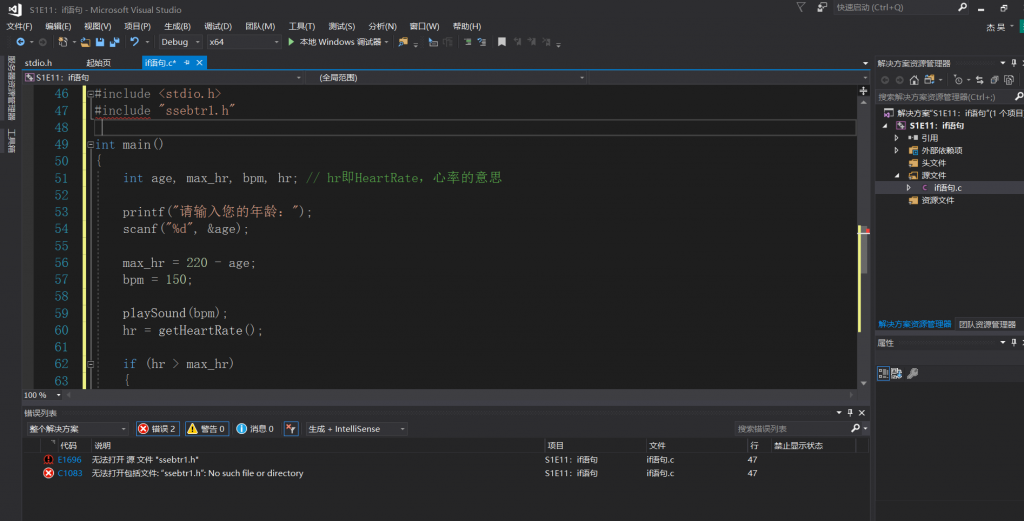Open the 调试(D) menu
The image size is (1024, 521).
pyautogui.click(x=217, y=26)
